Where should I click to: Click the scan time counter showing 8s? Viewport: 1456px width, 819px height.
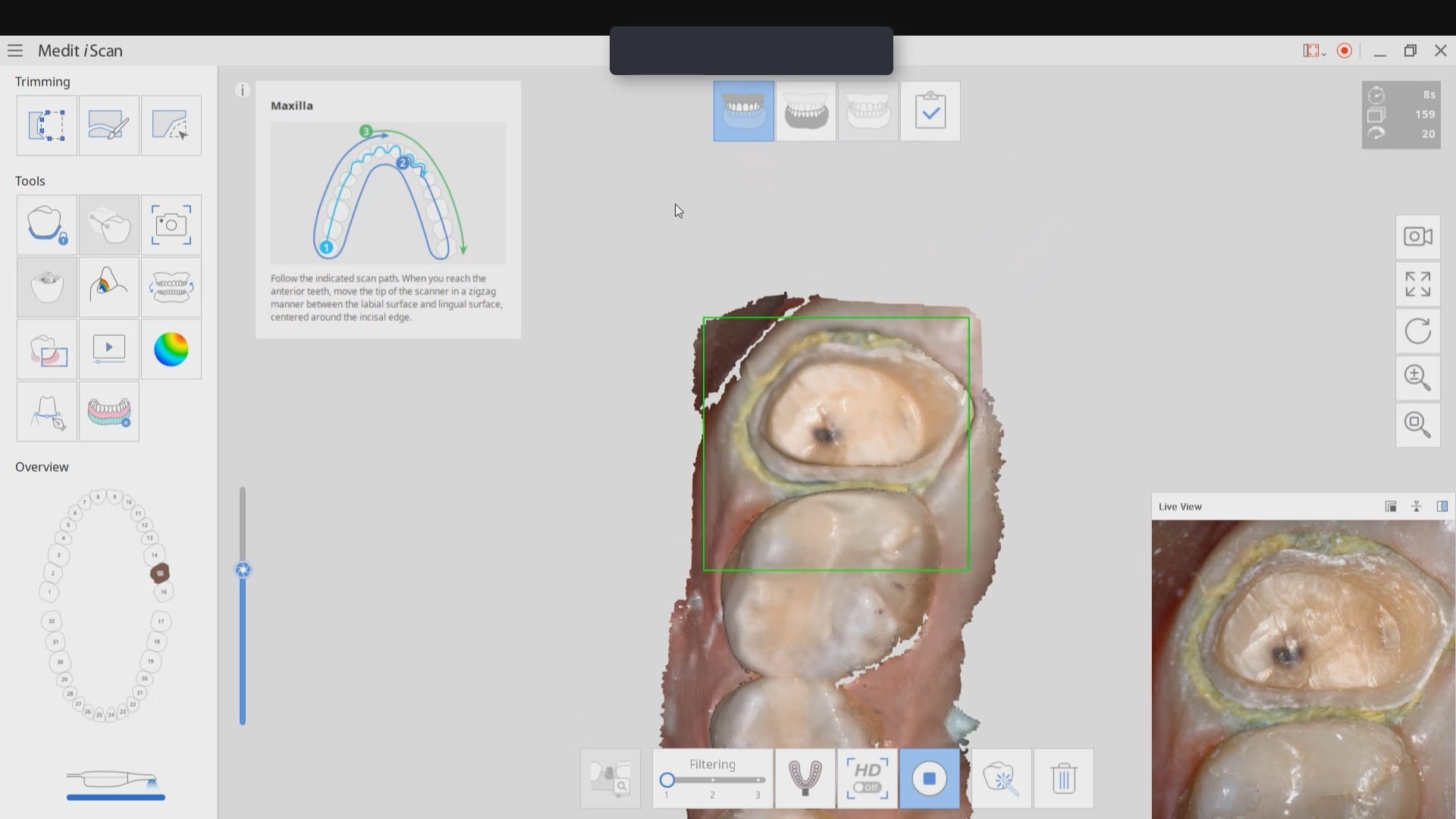pyautogui.click(x=1429, y=95)
